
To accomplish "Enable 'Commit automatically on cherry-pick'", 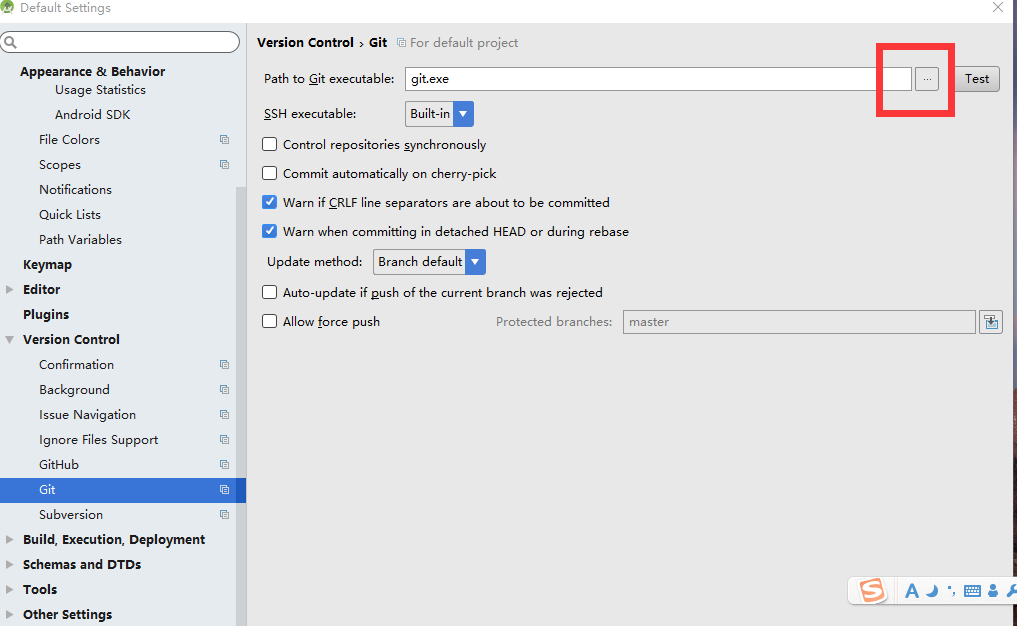I will click(269, 174).
